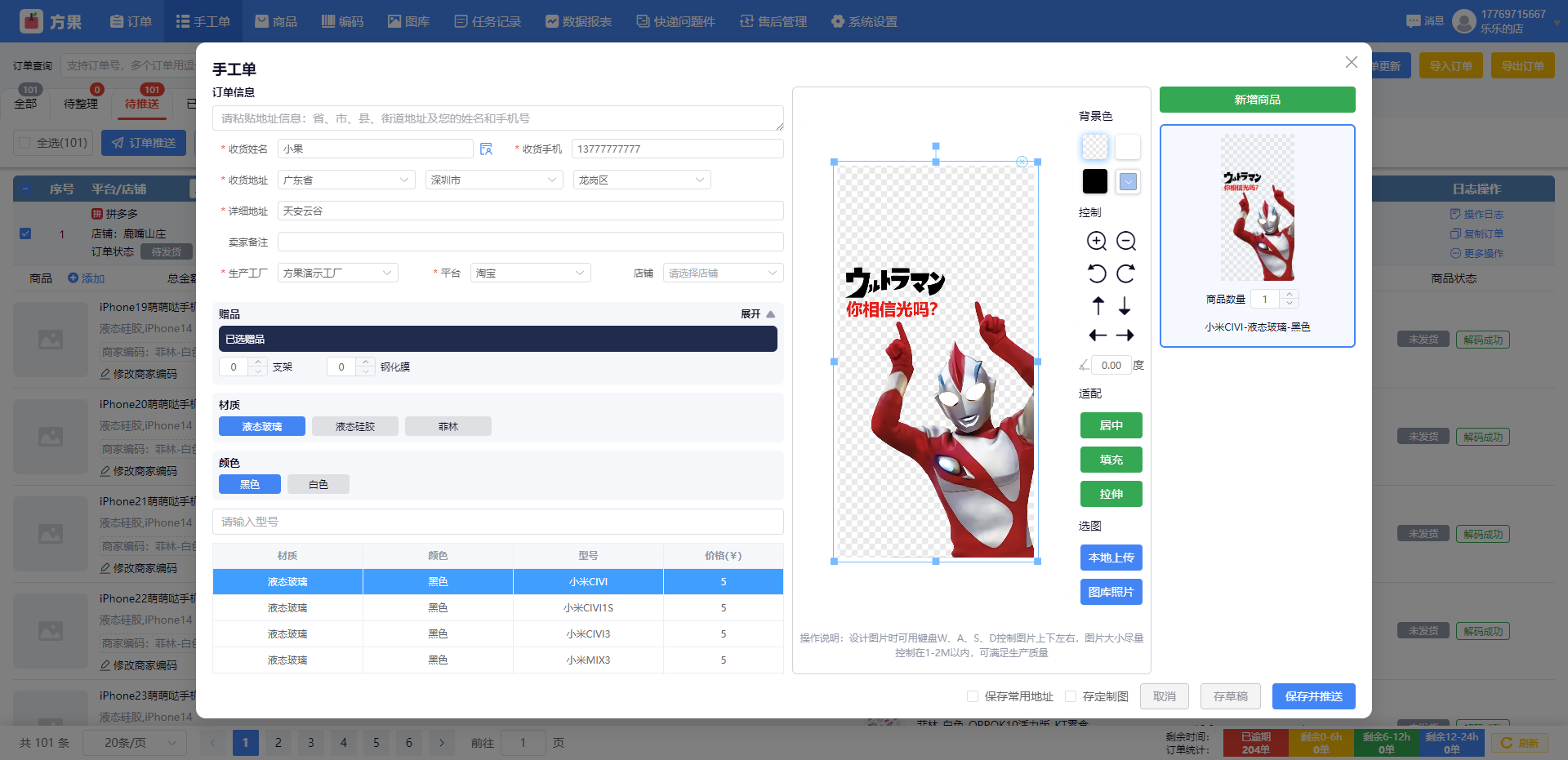Go to next page in pagination
This screenshot has height=760, width=1568.
pyautogui.click(x=442, y=743)
